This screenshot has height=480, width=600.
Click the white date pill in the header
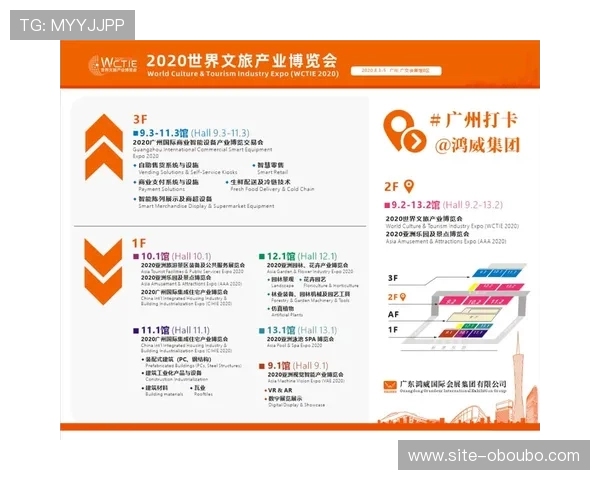pyautogui.click(x=396, y=70)
